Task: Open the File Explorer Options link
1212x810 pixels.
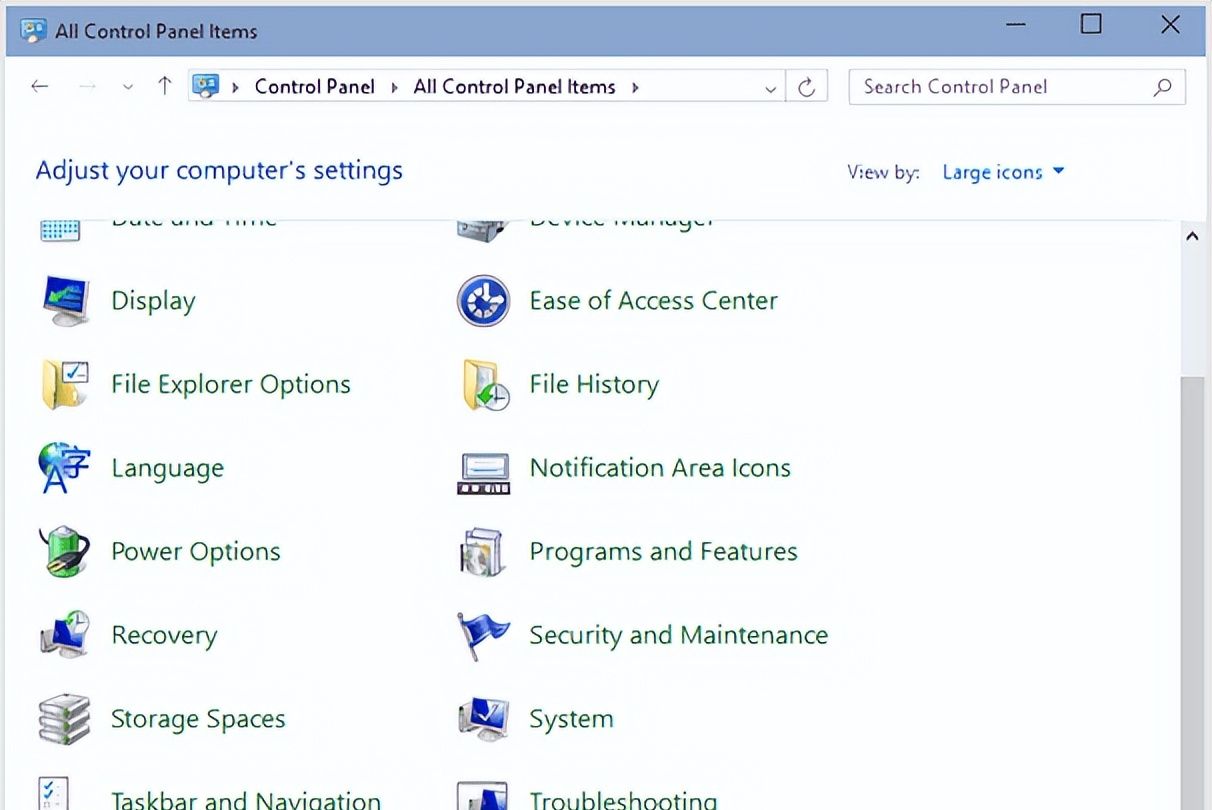Action: pos(231,385)
